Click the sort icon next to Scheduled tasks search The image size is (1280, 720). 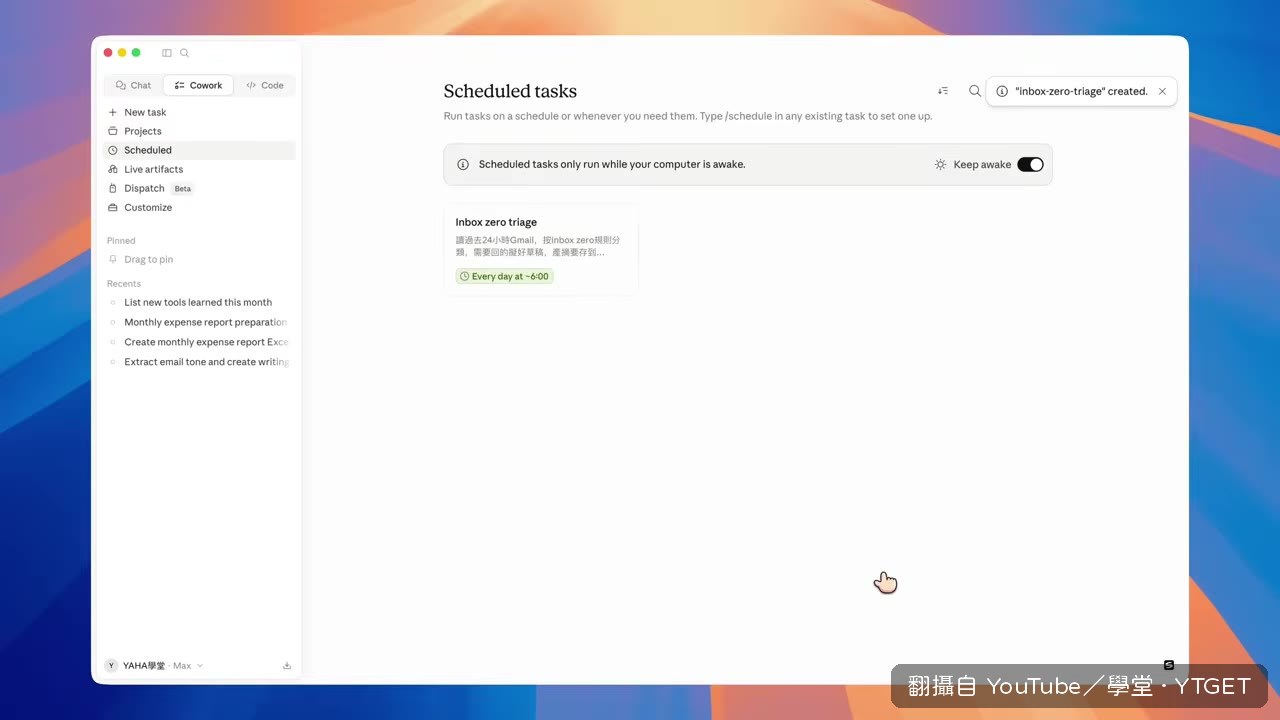point(943,91)
